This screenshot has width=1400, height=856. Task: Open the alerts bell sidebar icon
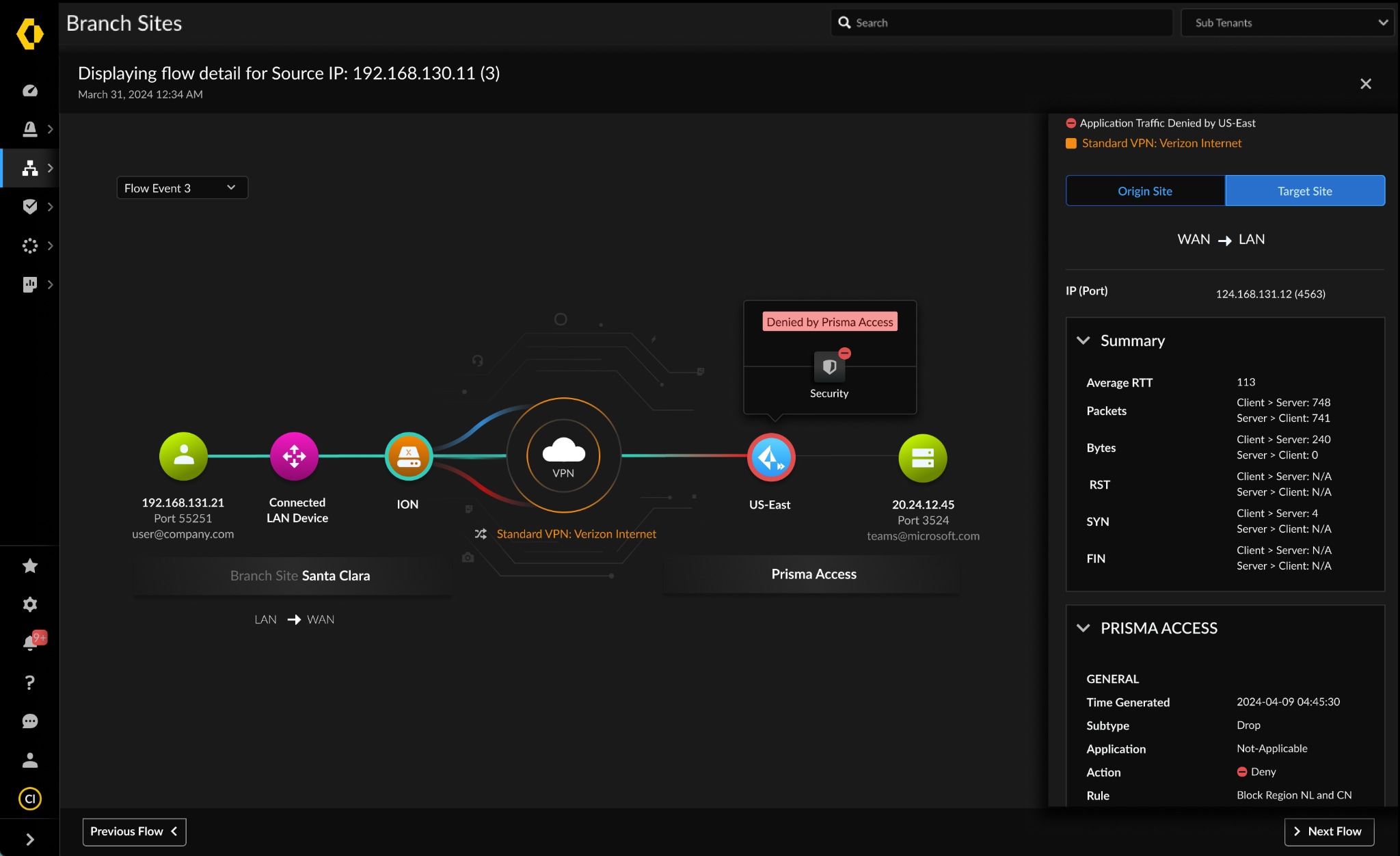pyautogui.click(x=29, y=129)
